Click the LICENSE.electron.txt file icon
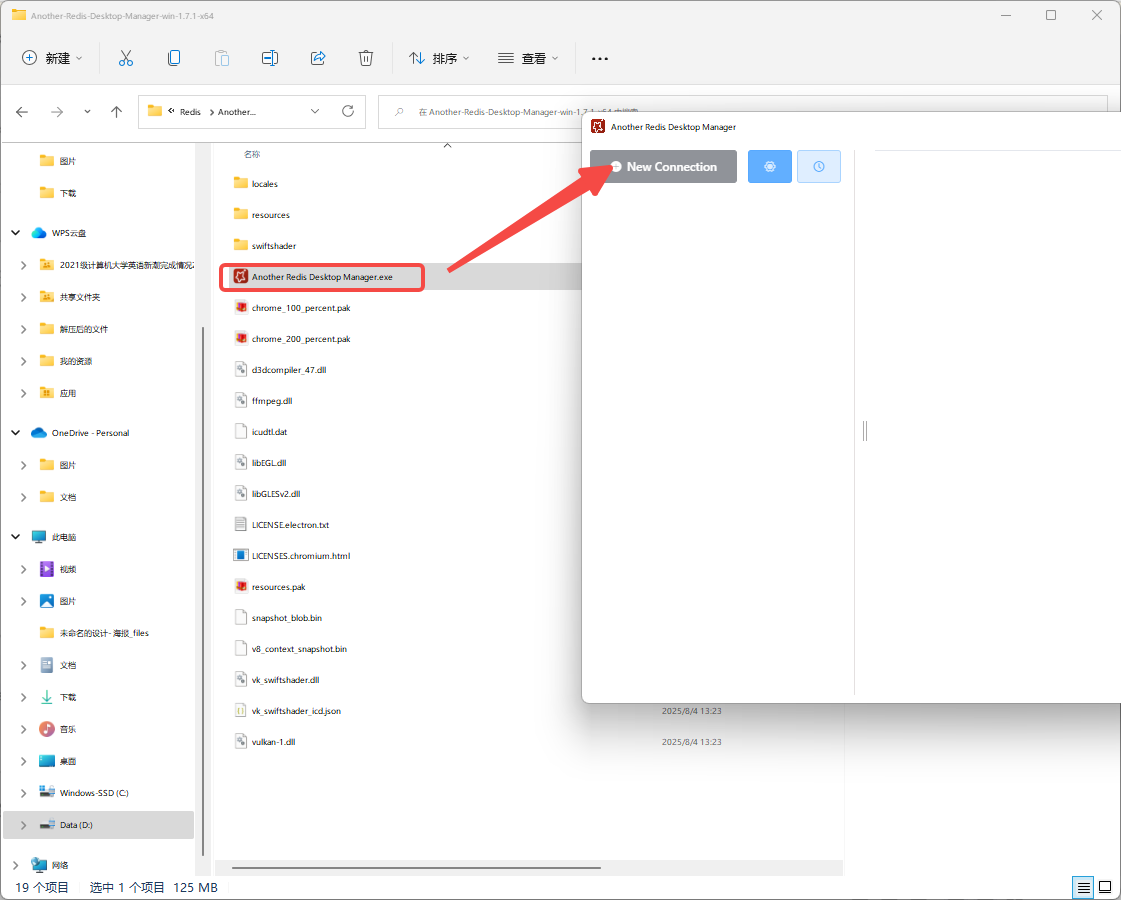This screenshot has width=1121, height=900. (x=241, y=525)
